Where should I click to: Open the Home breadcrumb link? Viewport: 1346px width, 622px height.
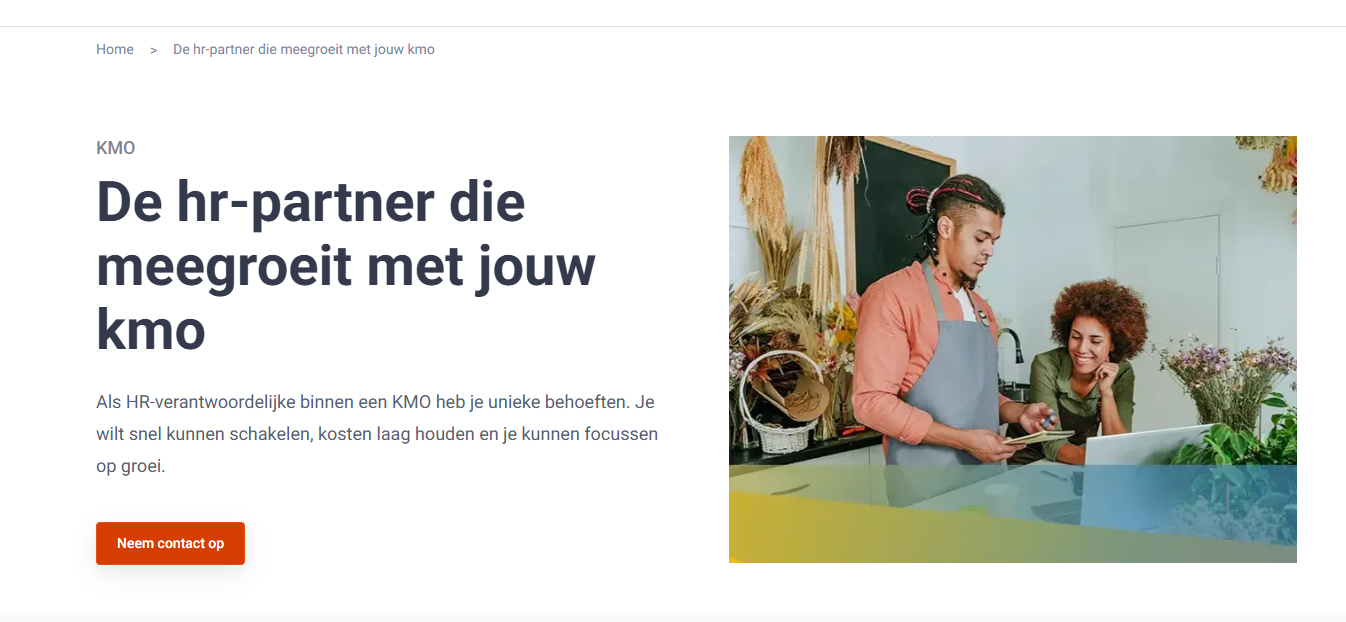click(115, 49)
